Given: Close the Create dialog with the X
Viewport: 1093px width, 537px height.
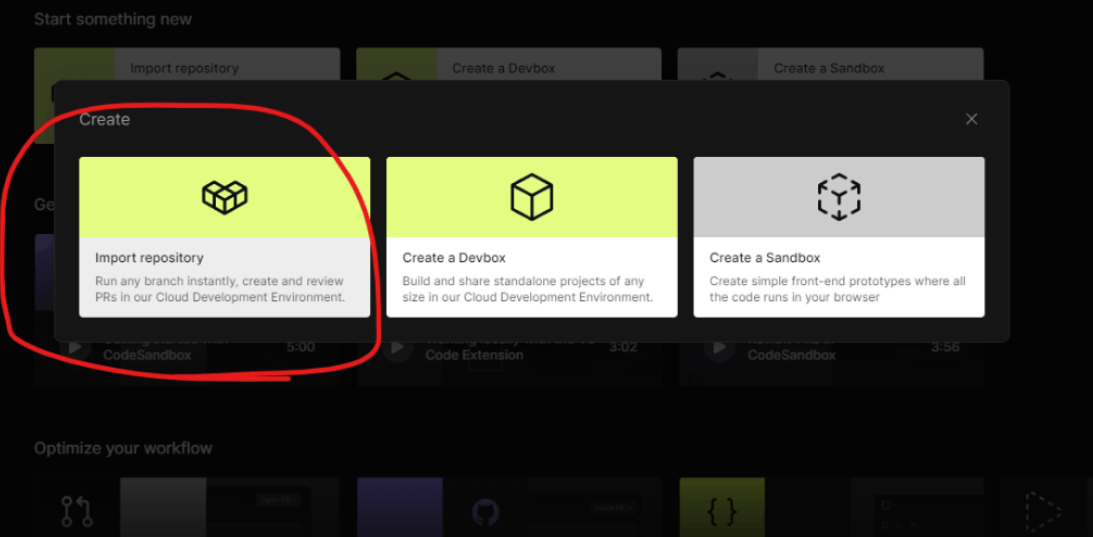Looking at the screenshot, I should pos(971,119).
